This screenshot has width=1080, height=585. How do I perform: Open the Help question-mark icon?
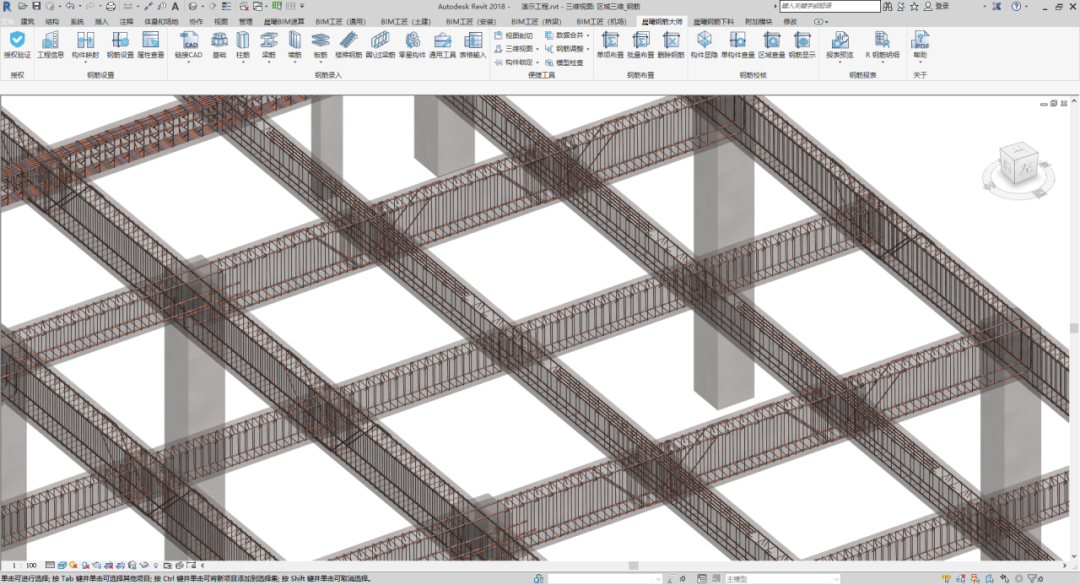point(1017,6)
